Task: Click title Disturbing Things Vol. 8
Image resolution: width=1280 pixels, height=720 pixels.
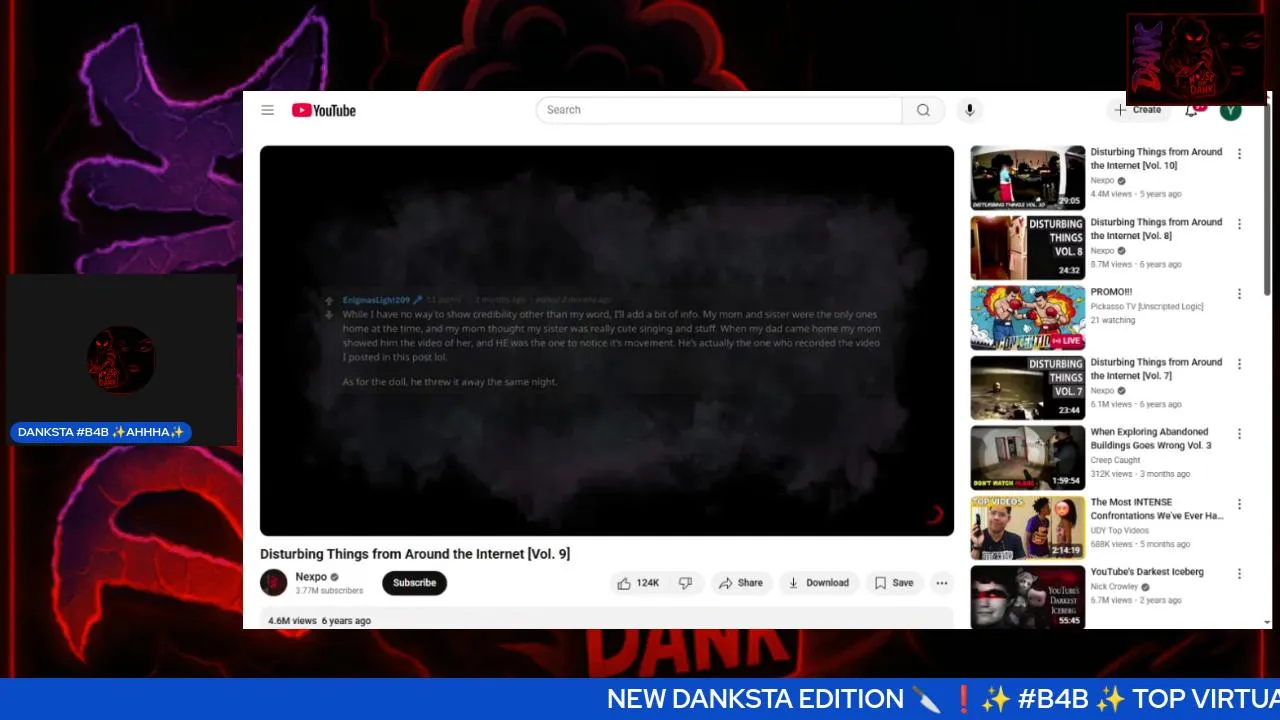Action: pos(1156,229)
